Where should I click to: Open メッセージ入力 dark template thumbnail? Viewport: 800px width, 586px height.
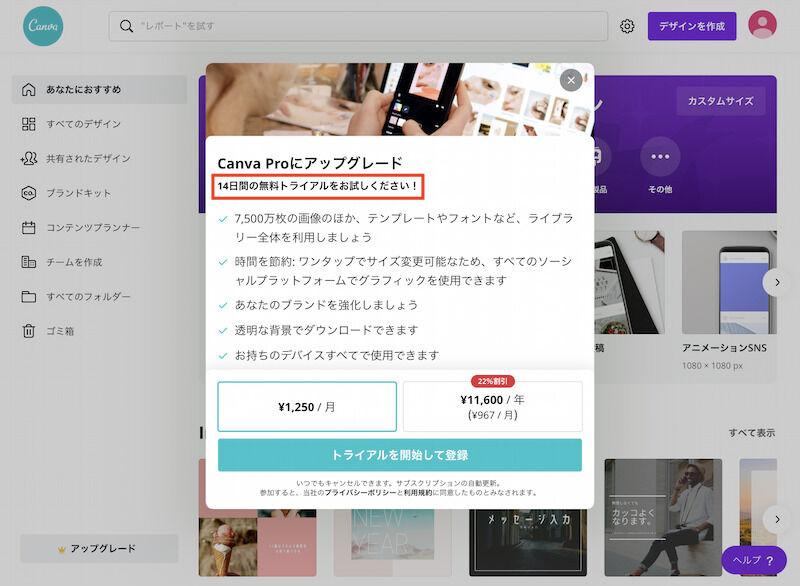[x=528, y=543]
